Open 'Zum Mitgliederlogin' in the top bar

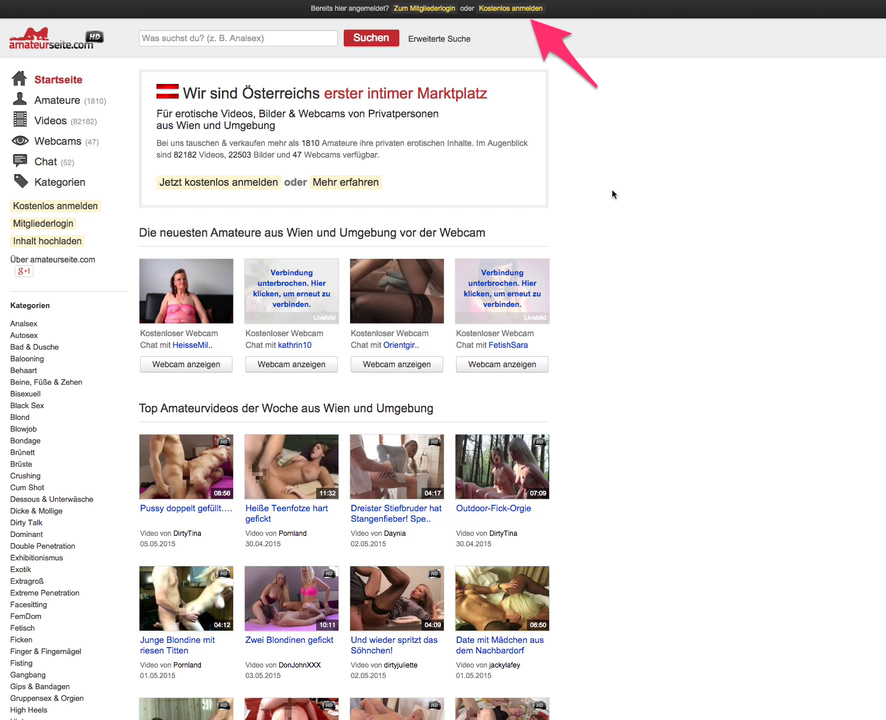click(426, 8)
